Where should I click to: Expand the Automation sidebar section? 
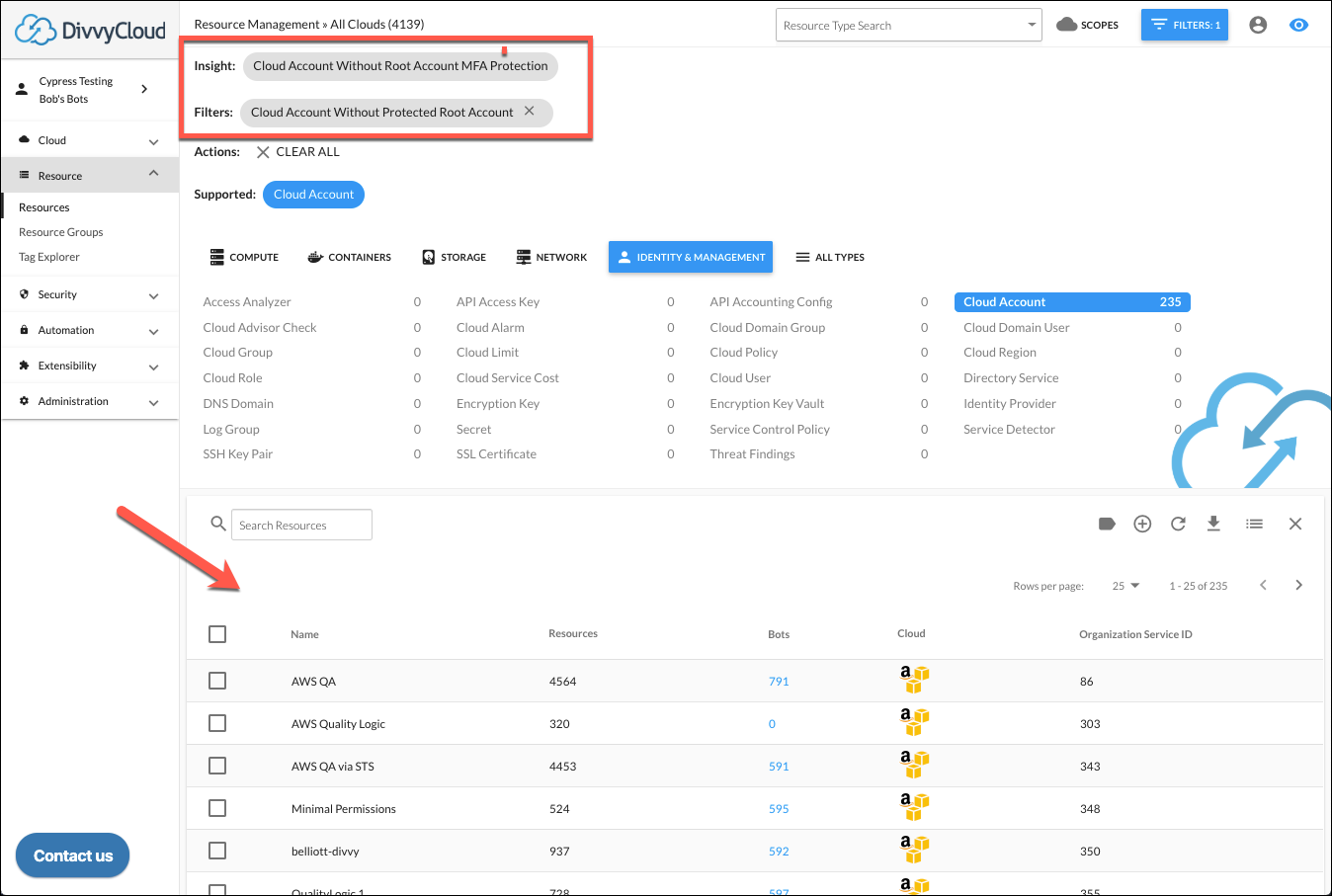90,330
